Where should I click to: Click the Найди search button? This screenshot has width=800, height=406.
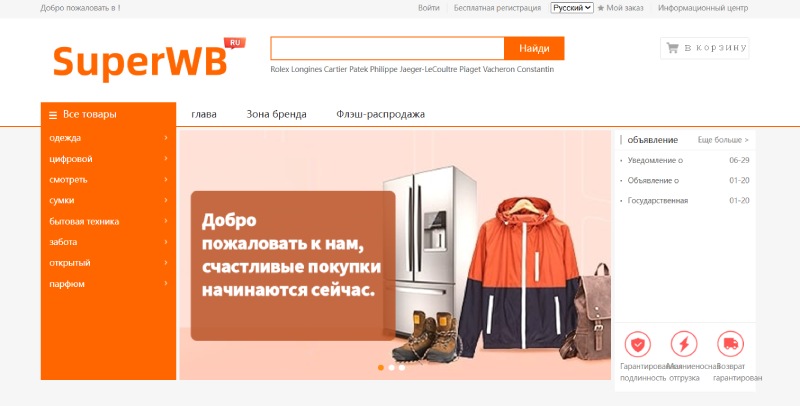[534, 48]
